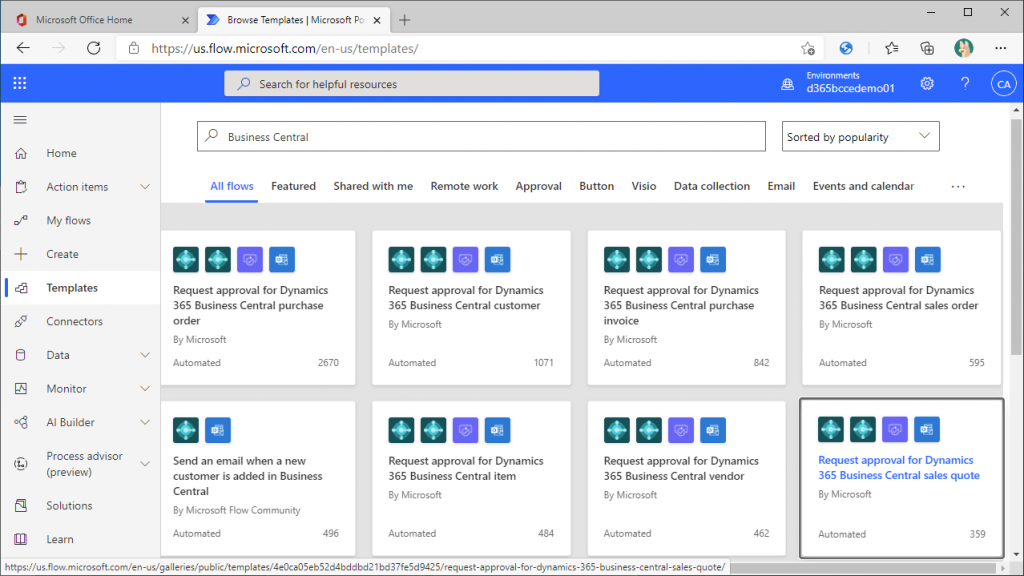This screenshot has width=1024, height=576.
Task: Open the Approval tab
Action: 538,186
